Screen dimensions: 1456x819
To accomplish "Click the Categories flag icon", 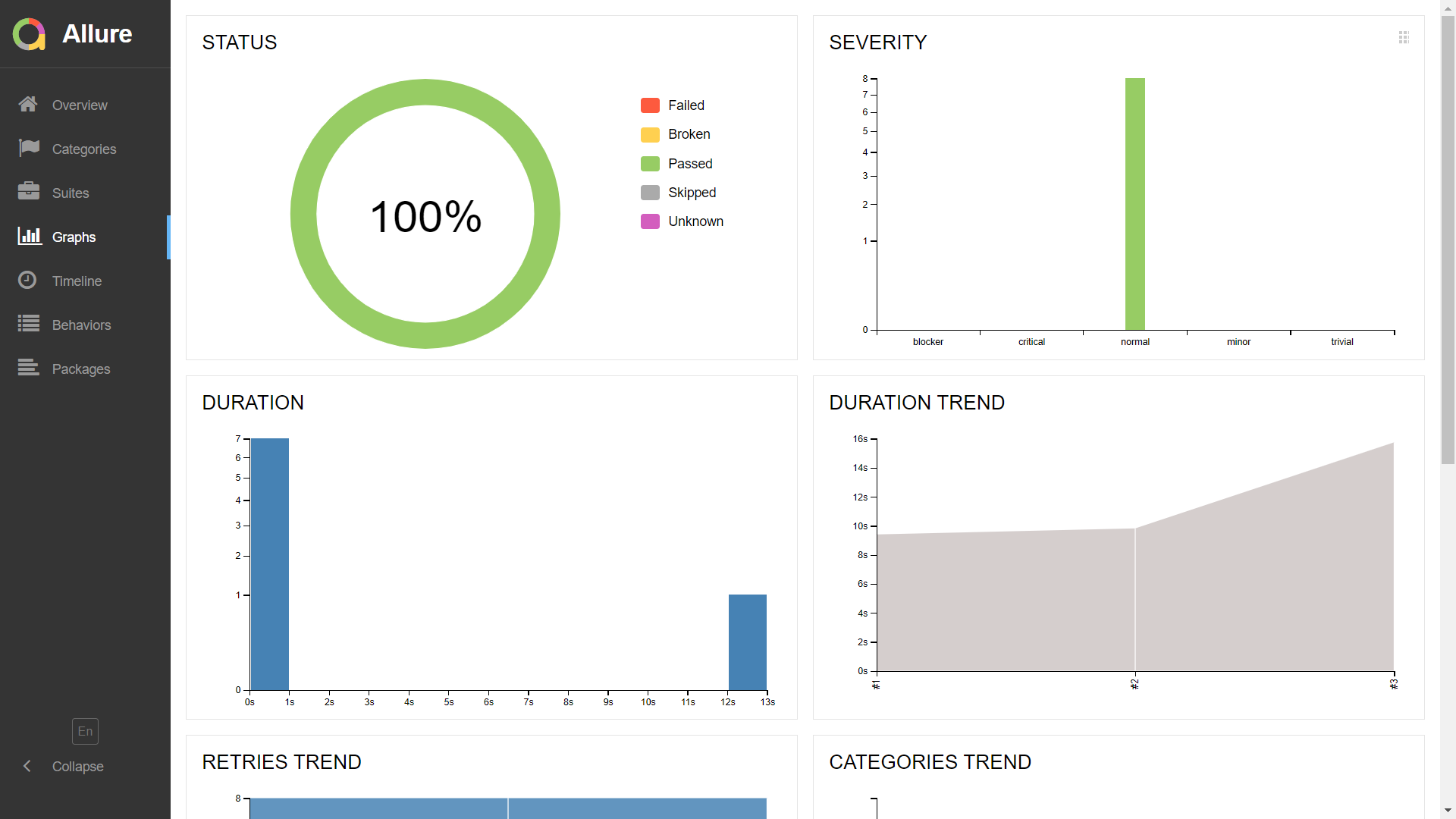I will tap(29, 148).
